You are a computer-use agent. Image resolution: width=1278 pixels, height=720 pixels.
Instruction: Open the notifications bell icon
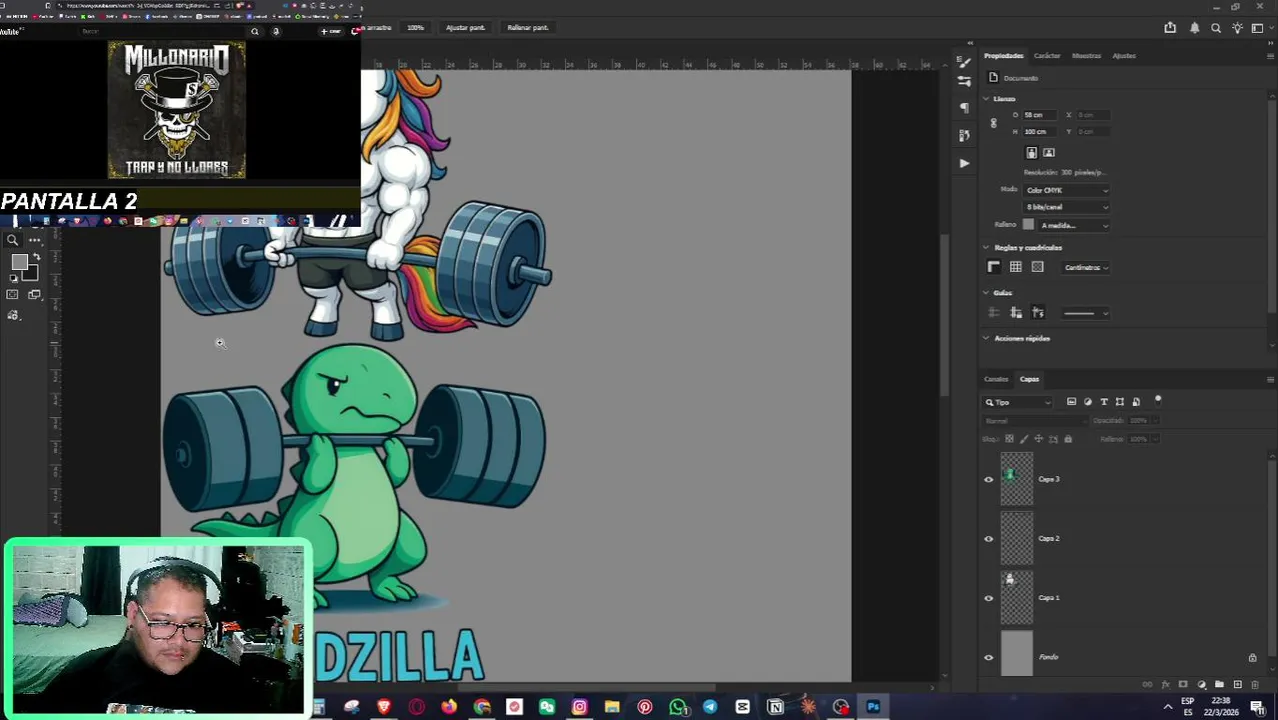tap(1194, 28)
